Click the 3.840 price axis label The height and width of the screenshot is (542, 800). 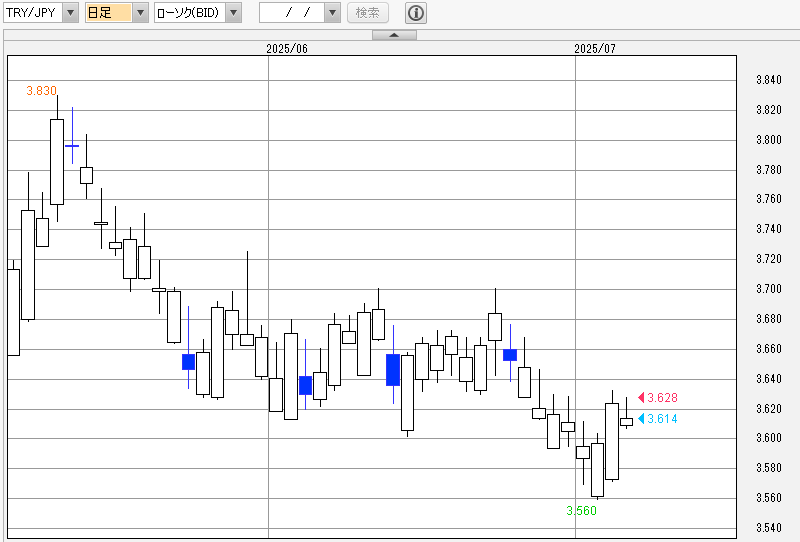[769, 80]
